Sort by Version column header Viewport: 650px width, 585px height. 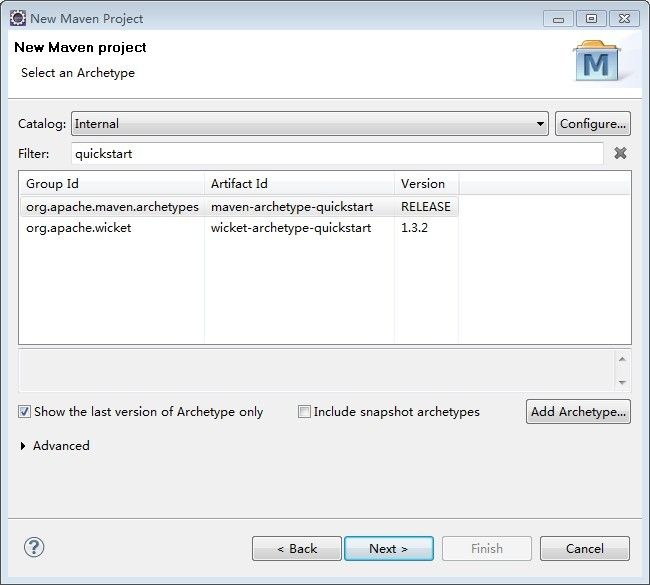[x=427, y=184]
